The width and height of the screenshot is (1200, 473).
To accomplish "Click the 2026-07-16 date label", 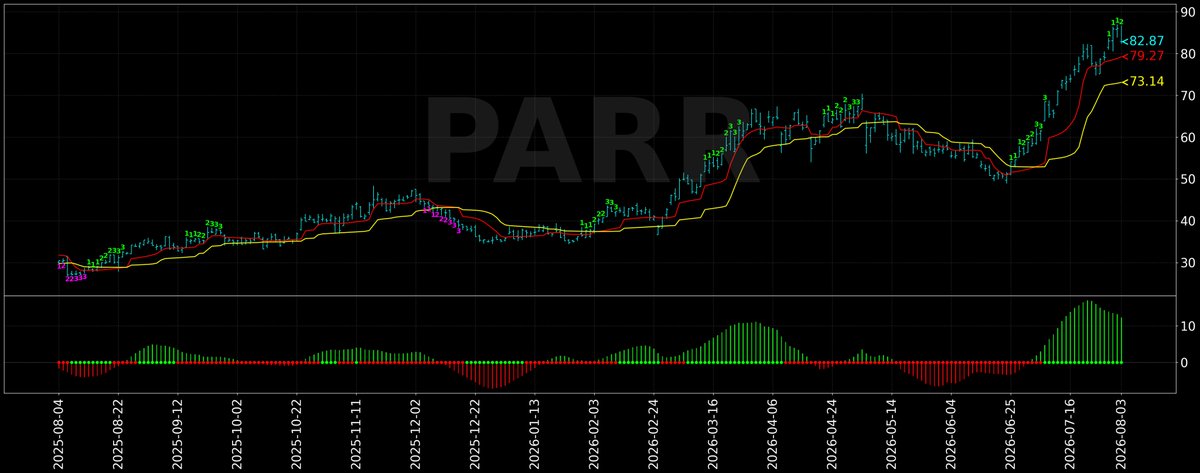I will pos(1068,434).
